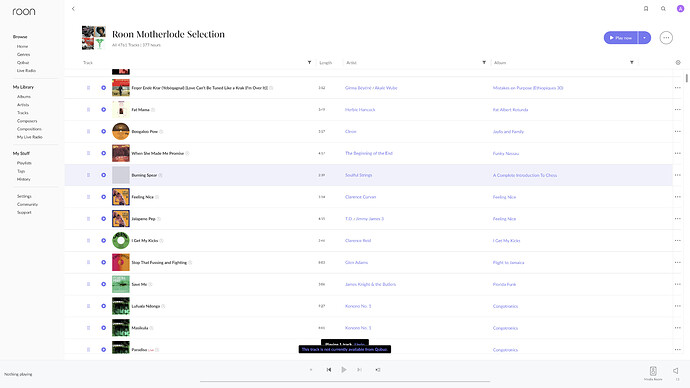Open Album column filter funnel
Image resolution: width=690 pixels, height=388 pixels.
pyautogui.click(x=631, y=62)
